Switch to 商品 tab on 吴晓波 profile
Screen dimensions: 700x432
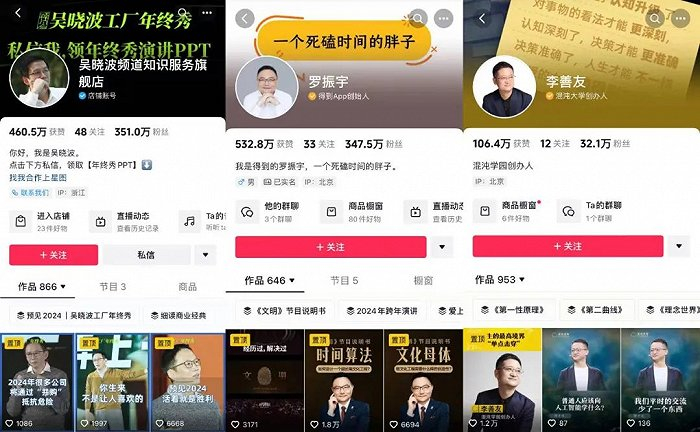pos(188,287)
